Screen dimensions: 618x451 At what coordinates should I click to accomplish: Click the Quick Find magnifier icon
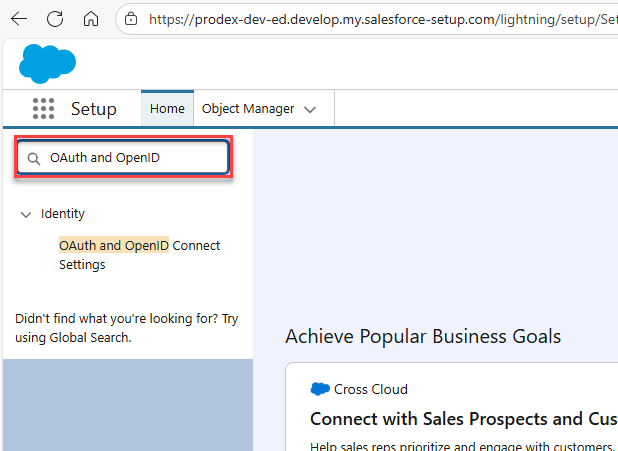click(34, 159)
